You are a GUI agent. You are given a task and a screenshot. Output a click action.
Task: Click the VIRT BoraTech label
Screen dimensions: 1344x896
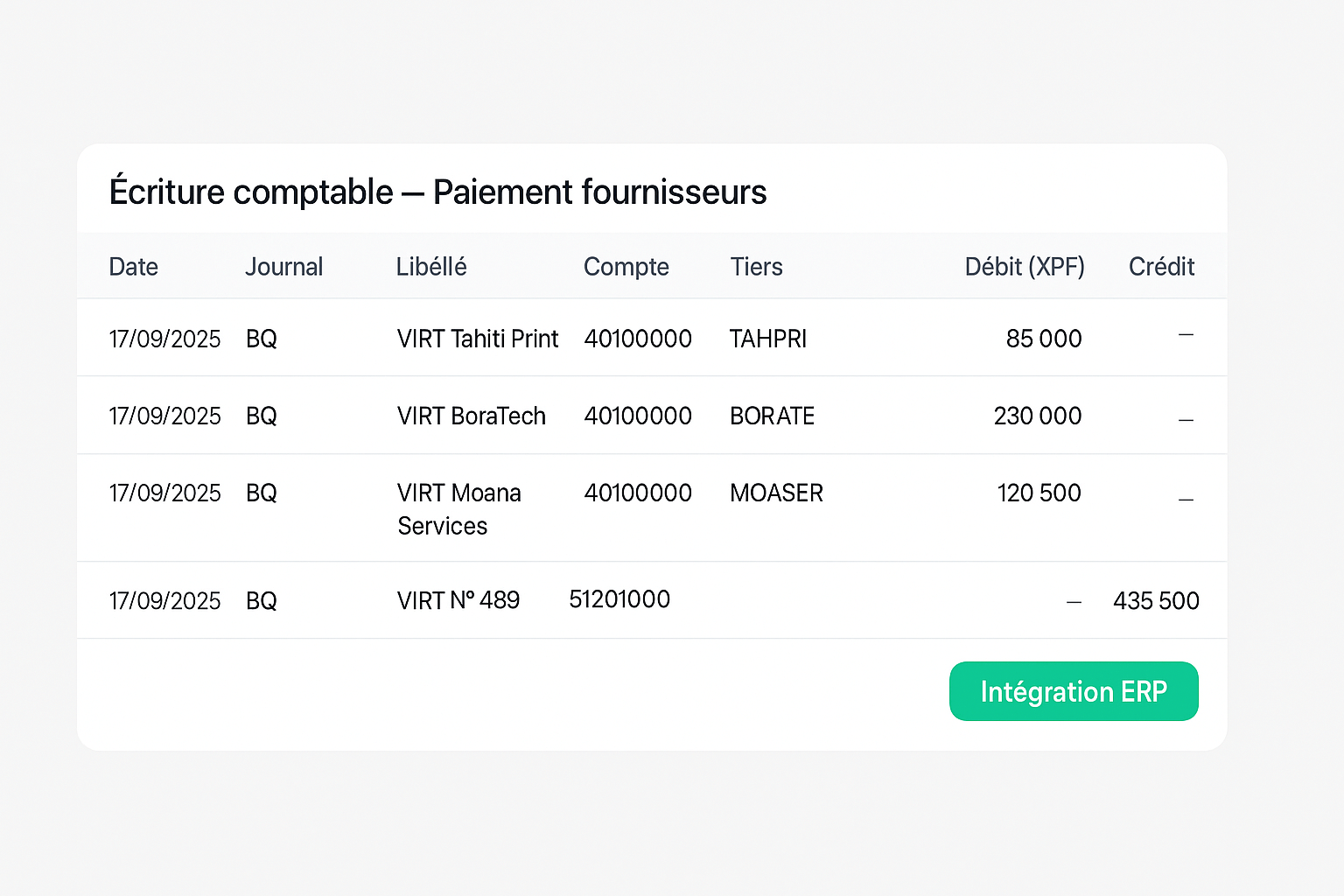(x=472, y=416)
